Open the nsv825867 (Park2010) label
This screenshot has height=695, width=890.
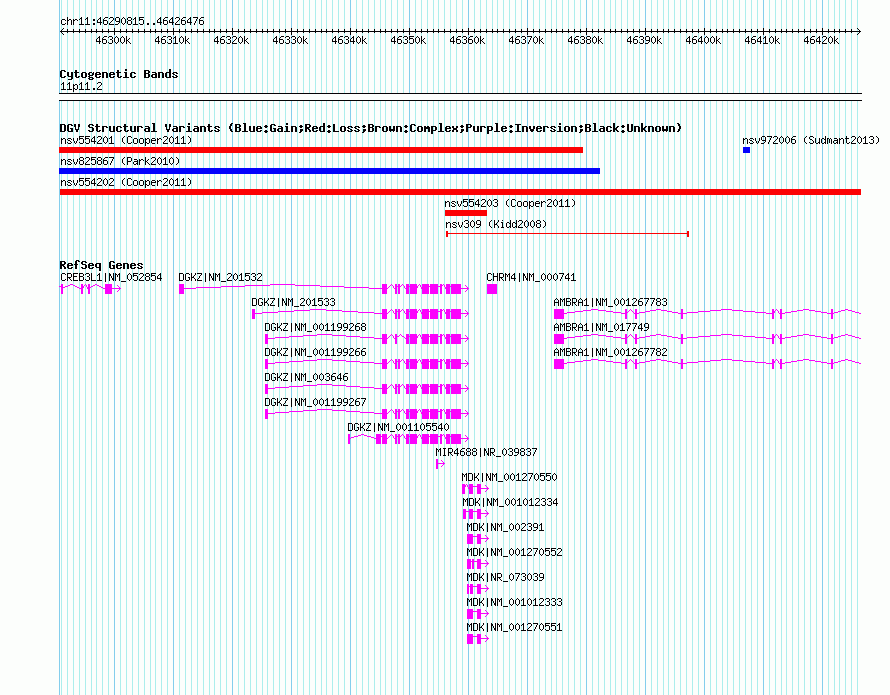click(x=120, y=161)
